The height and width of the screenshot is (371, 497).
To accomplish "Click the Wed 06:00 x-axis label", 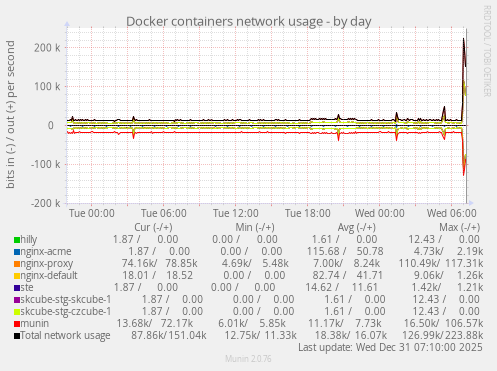I will click(452, 213).
